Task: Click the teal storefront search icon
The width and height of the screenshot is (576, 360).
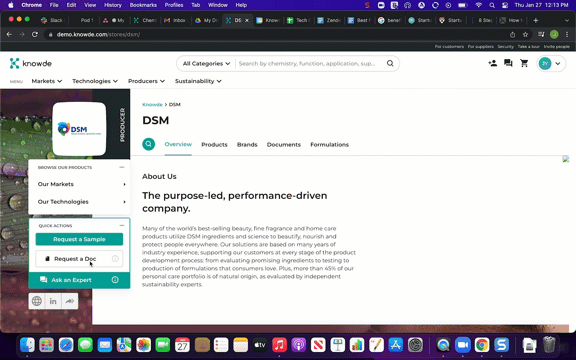Action: tap(149, 144)
